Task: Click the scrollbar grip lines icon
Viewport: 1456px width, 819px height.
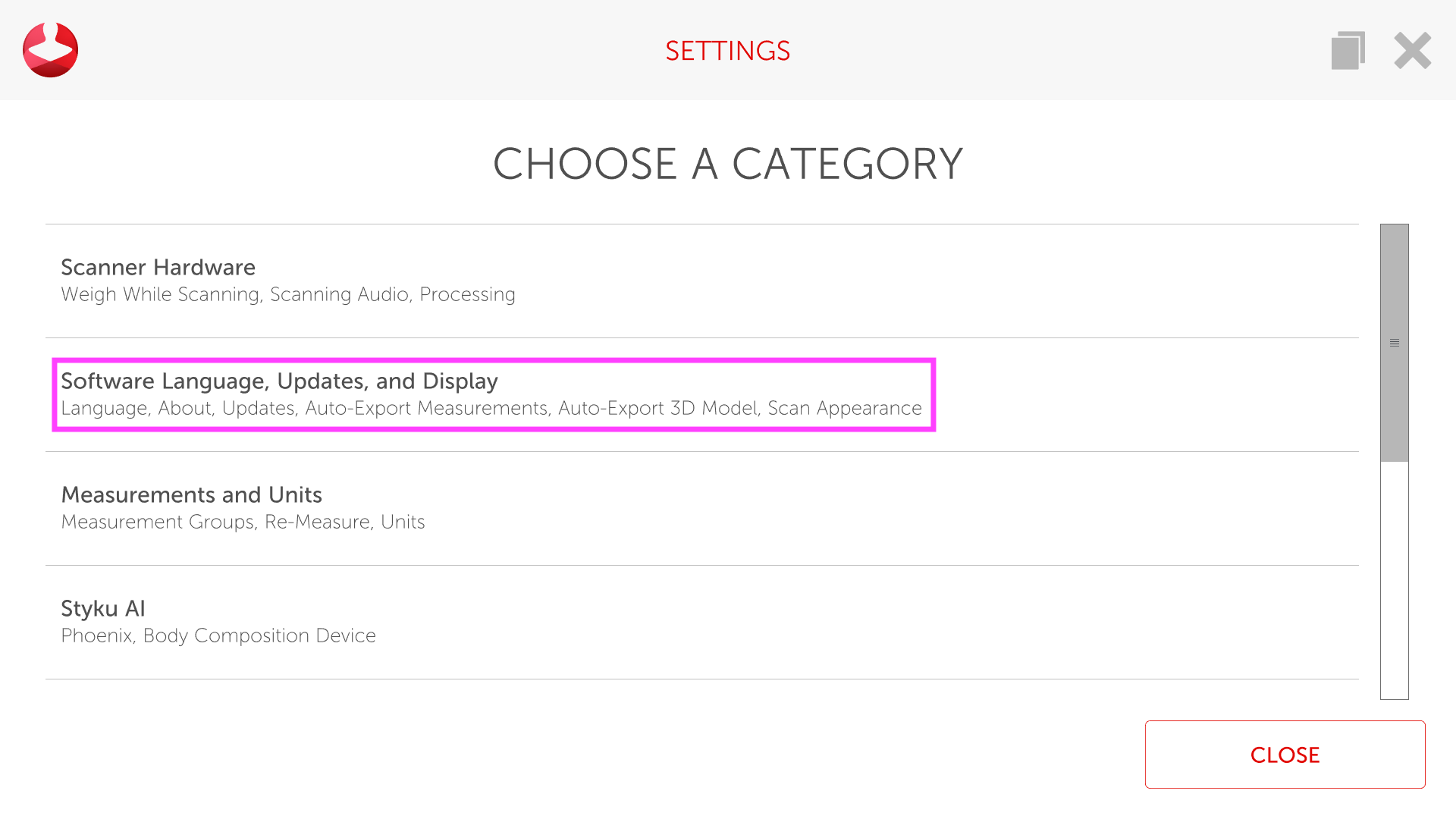Action: pyautogui.click(x=1394, y=343)
